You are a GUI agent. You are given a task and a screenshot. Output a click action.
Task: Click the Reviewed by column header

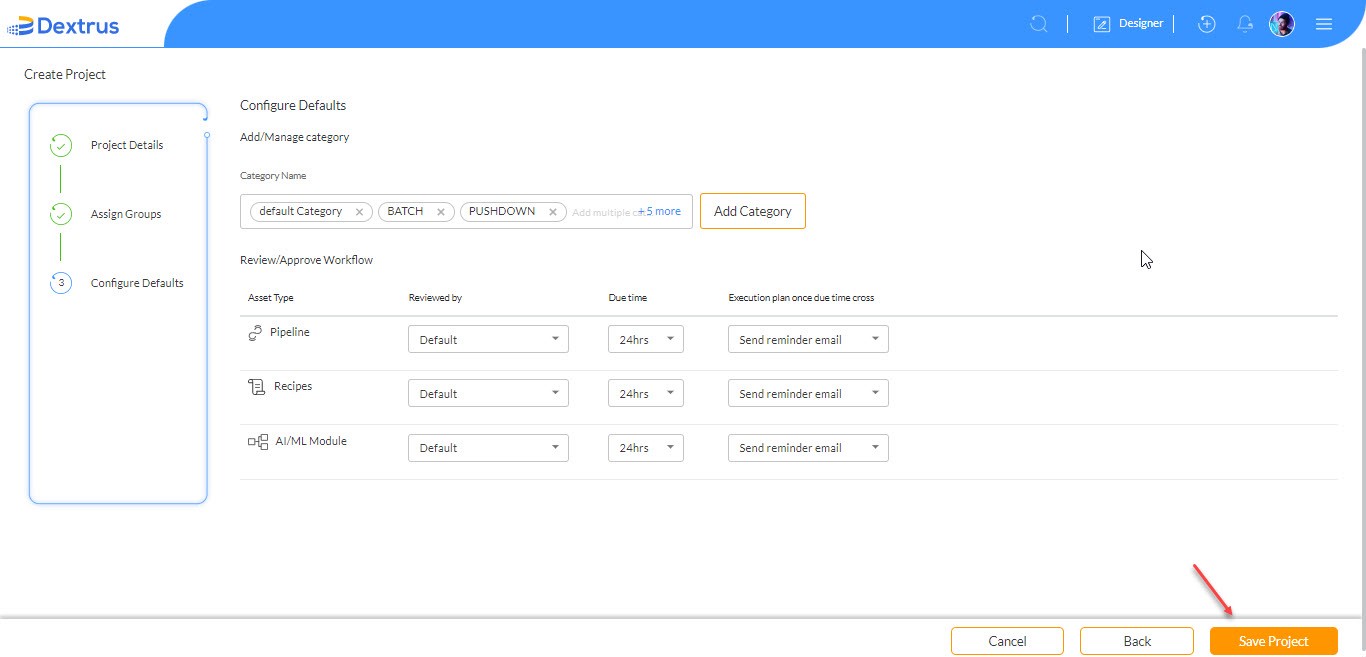click(x=435, y=298)
